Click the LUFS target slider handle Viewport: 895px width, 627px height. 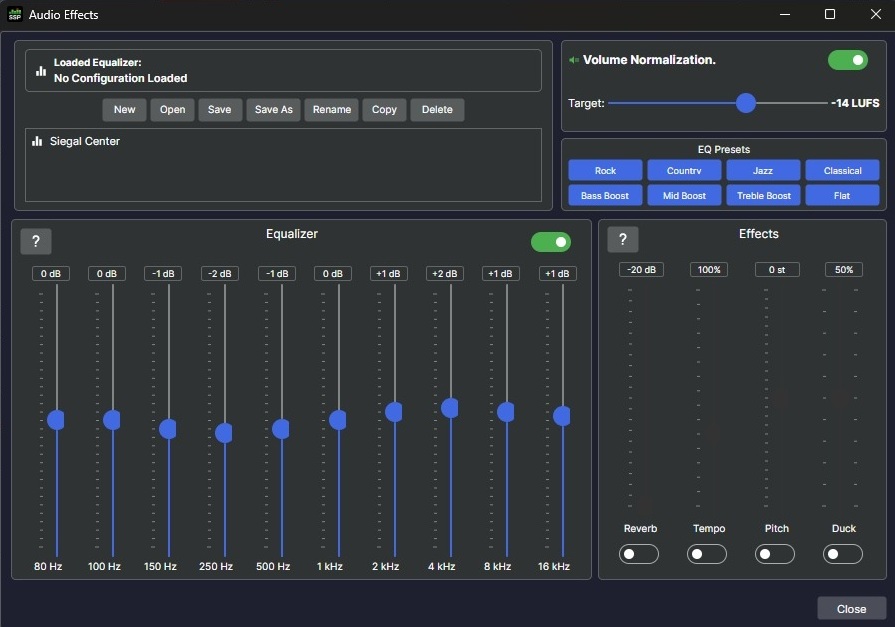click(745, 103)
